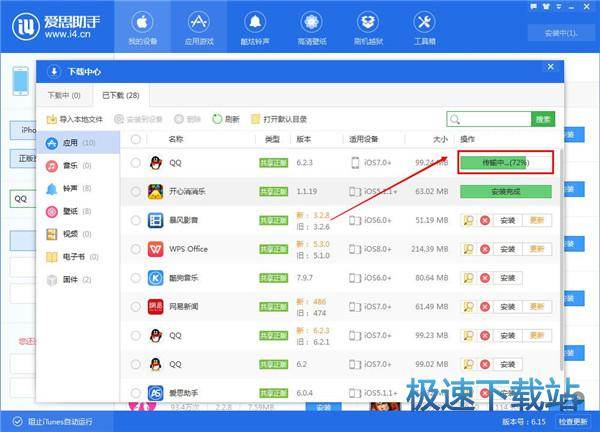This screenshot has width=600, height=432.
Task: Click the locate-file icon in QQ 99.23 MB row
Action: pyautogui.click(x=468, y=336)
